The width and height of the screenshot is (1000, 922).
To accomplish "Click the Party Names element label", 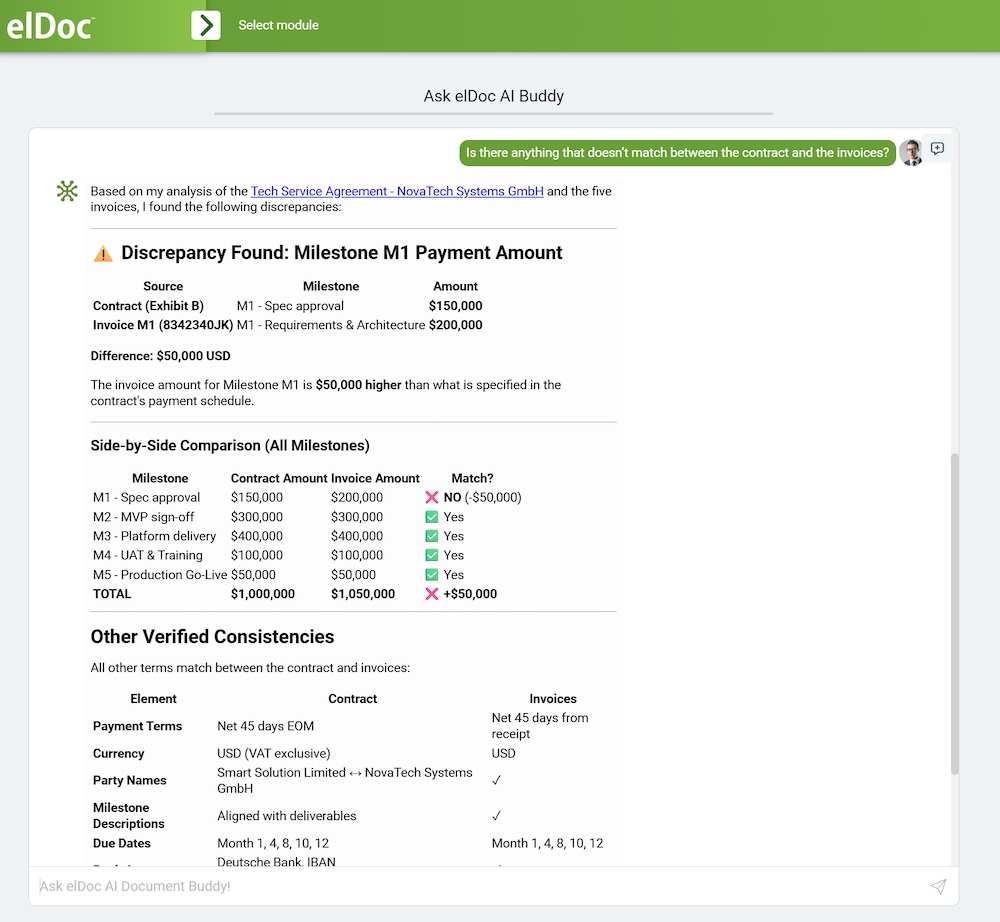I will coord(129,780).
